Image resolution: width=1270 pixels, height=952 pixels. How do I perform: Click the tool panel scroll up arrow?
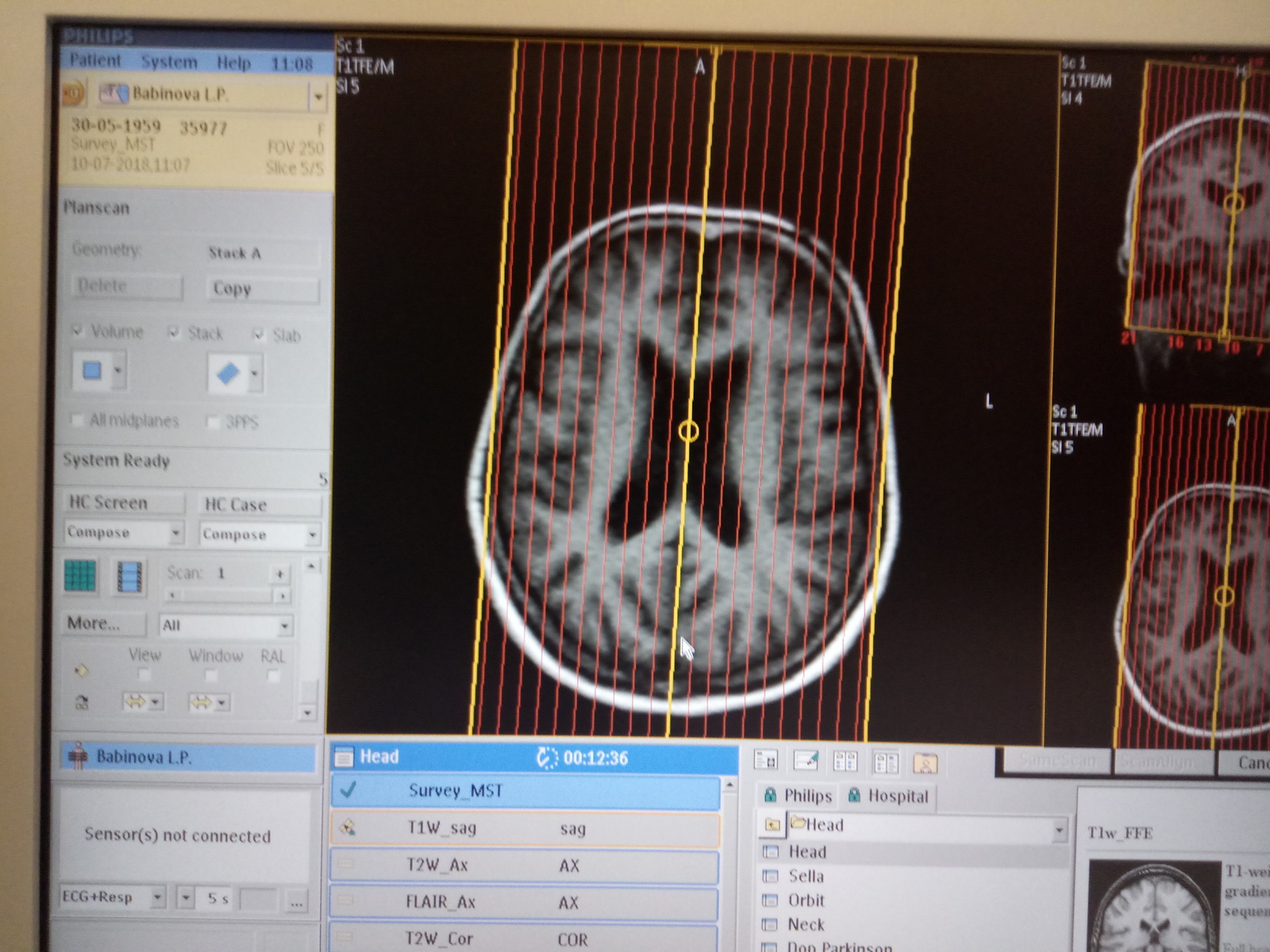[x=311, y=566]
